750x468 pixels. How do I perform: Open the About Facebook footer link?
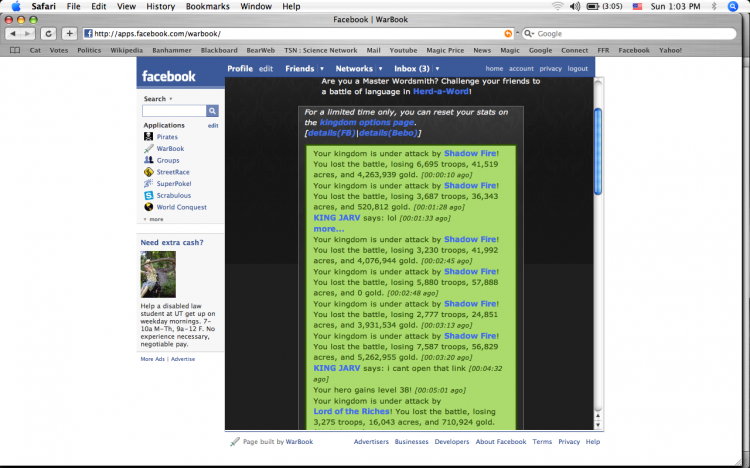[501, 442]
